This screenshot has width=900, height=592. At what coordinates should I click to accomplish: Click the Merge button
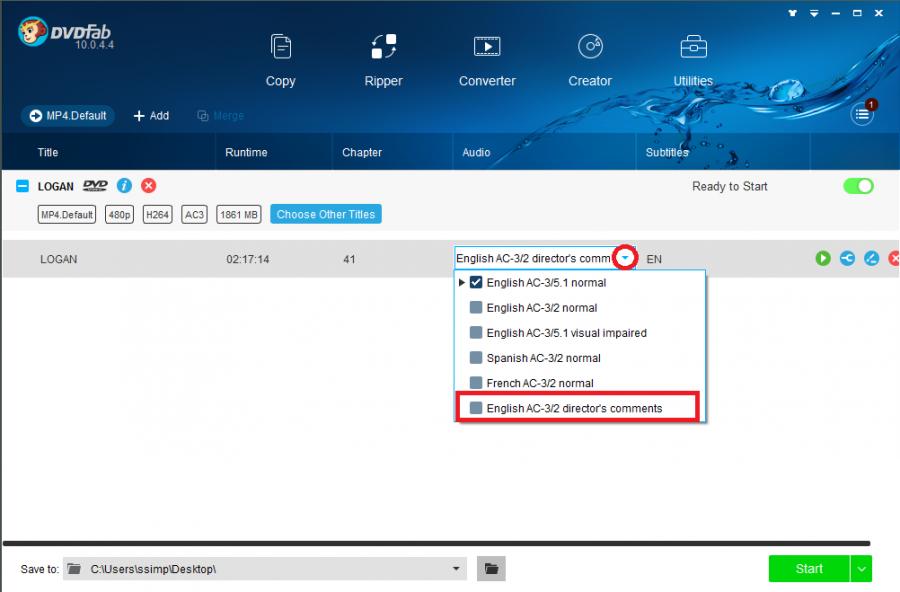point(221,115)
